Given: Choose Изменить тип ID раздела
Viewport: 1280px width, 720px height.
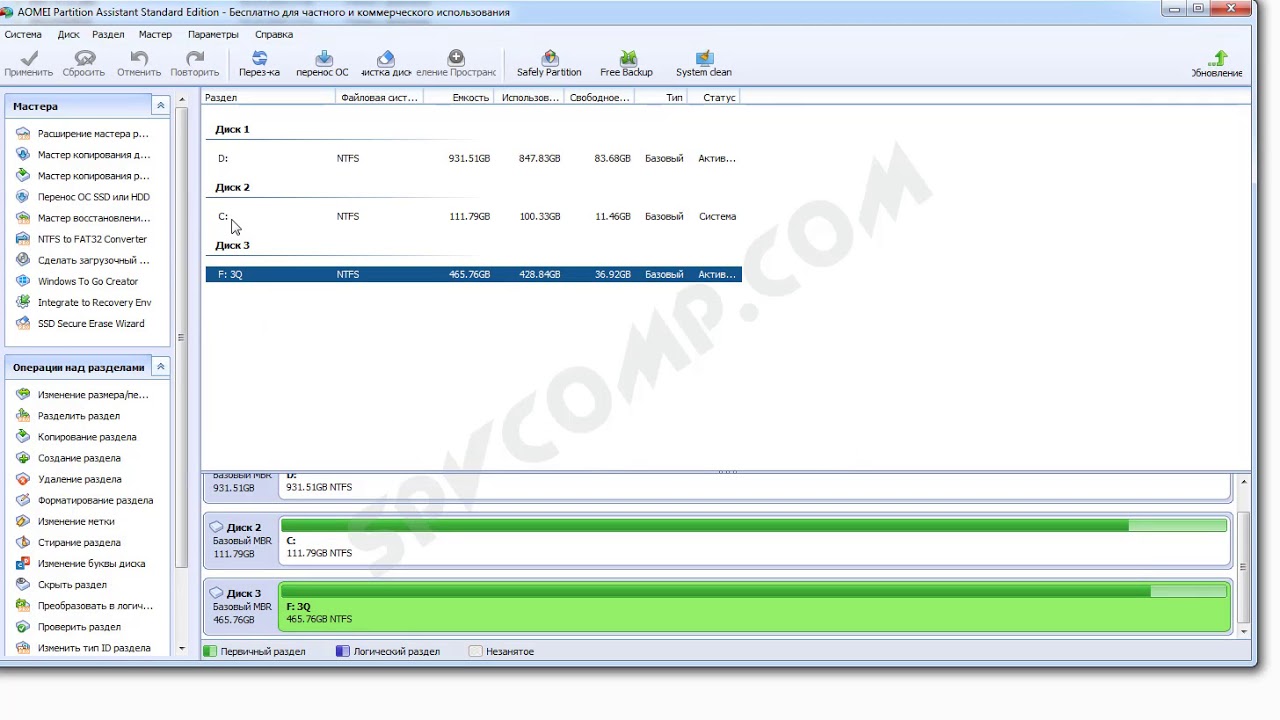Looking at the screenshot, I should coord(83,648).
